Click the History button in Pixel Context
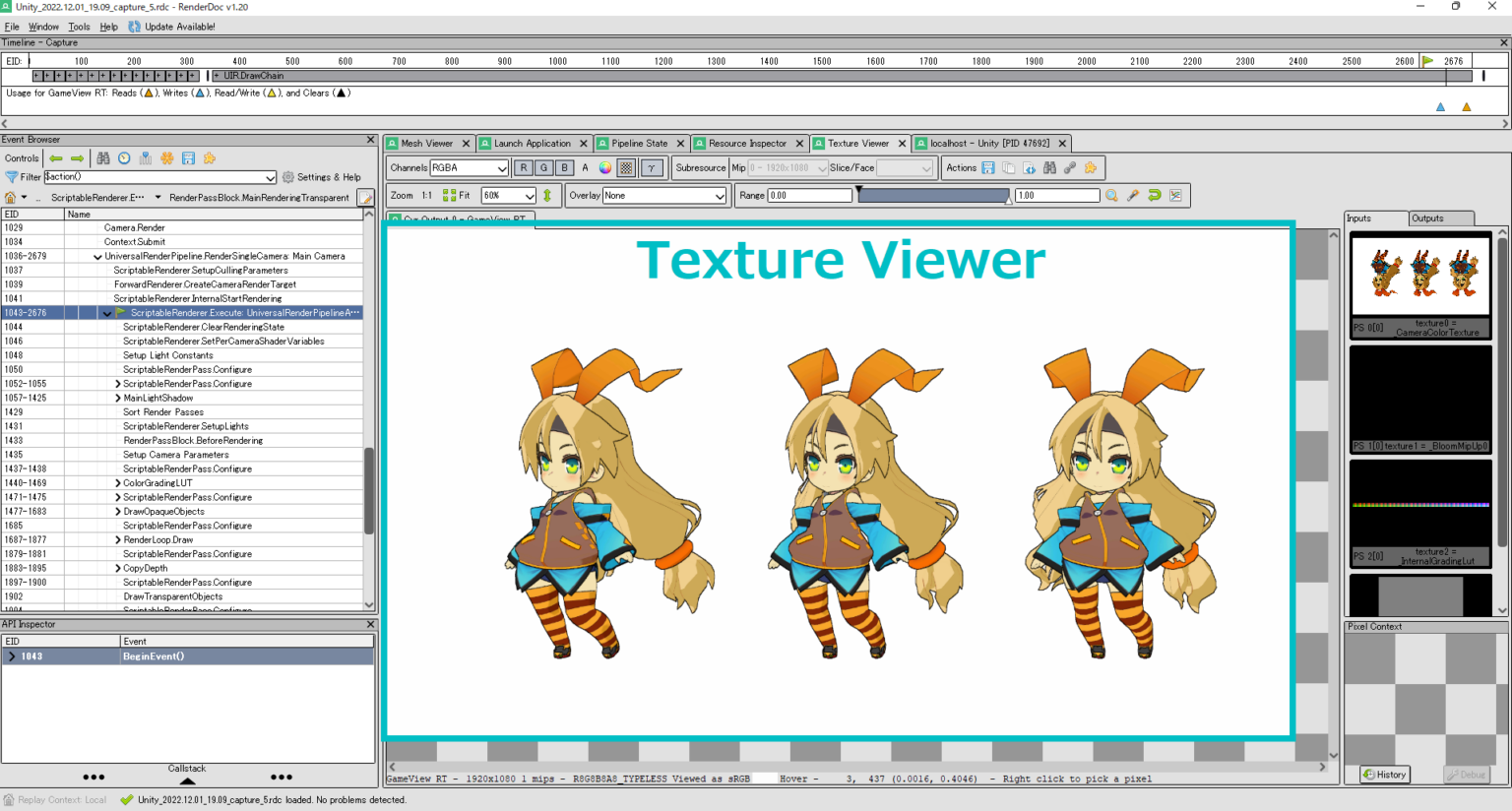This screenshot has width=1512, height=811. tap(1383, 775)
